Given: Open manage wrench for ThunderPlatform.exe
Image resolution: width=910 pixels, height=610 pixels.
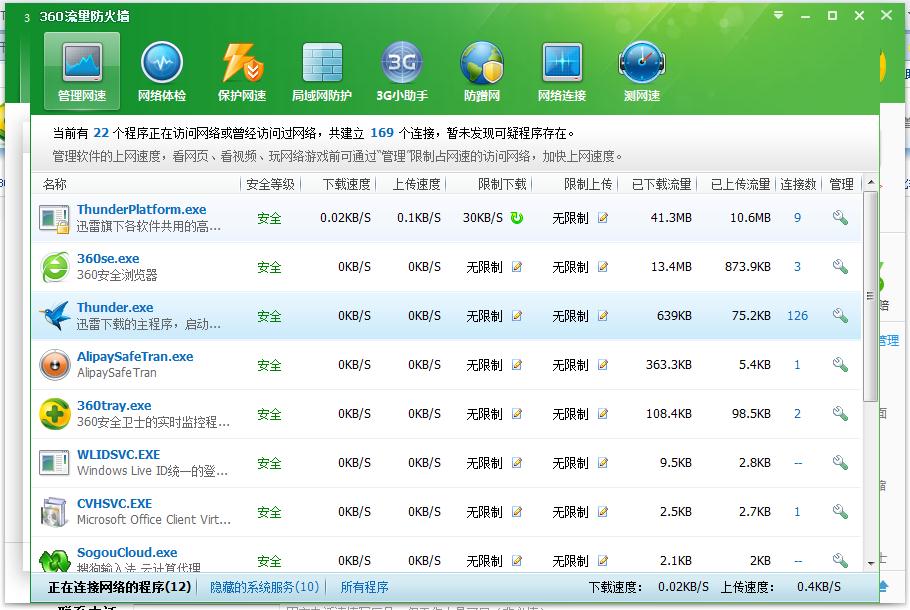Looking at the screenshot, I should (x=840, y=218).
